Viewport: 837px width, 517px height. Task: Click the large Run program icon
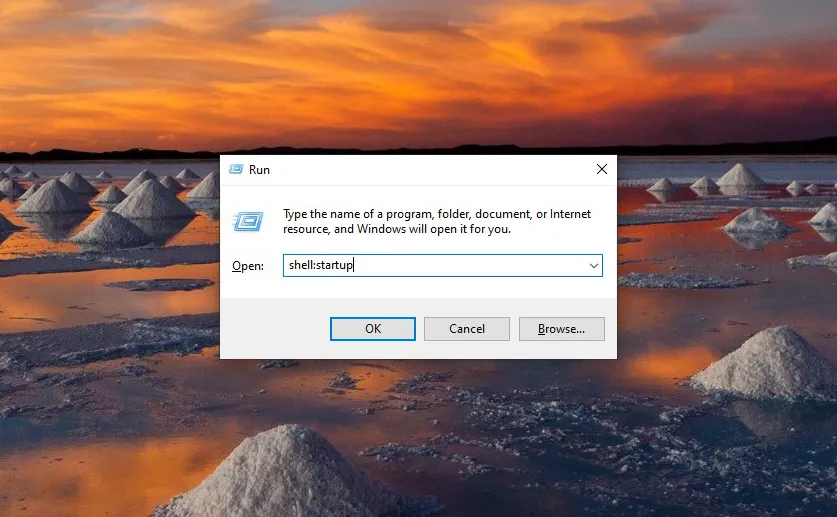click(x=248, y=221)
